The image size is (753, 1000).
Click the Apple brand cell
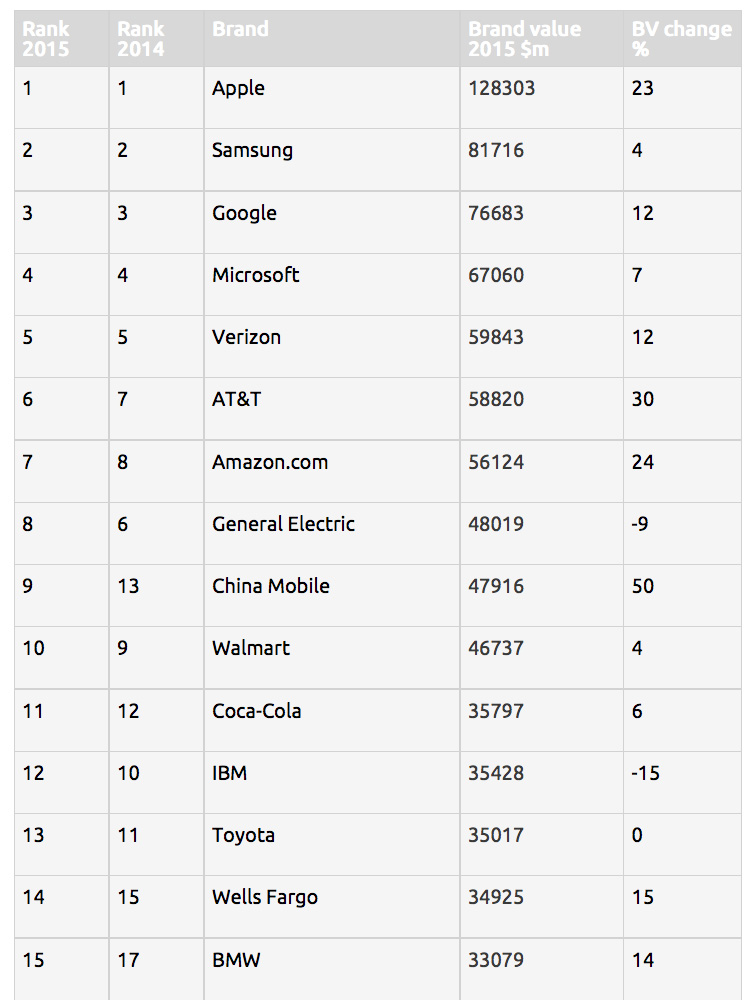(x=332, y=97)
